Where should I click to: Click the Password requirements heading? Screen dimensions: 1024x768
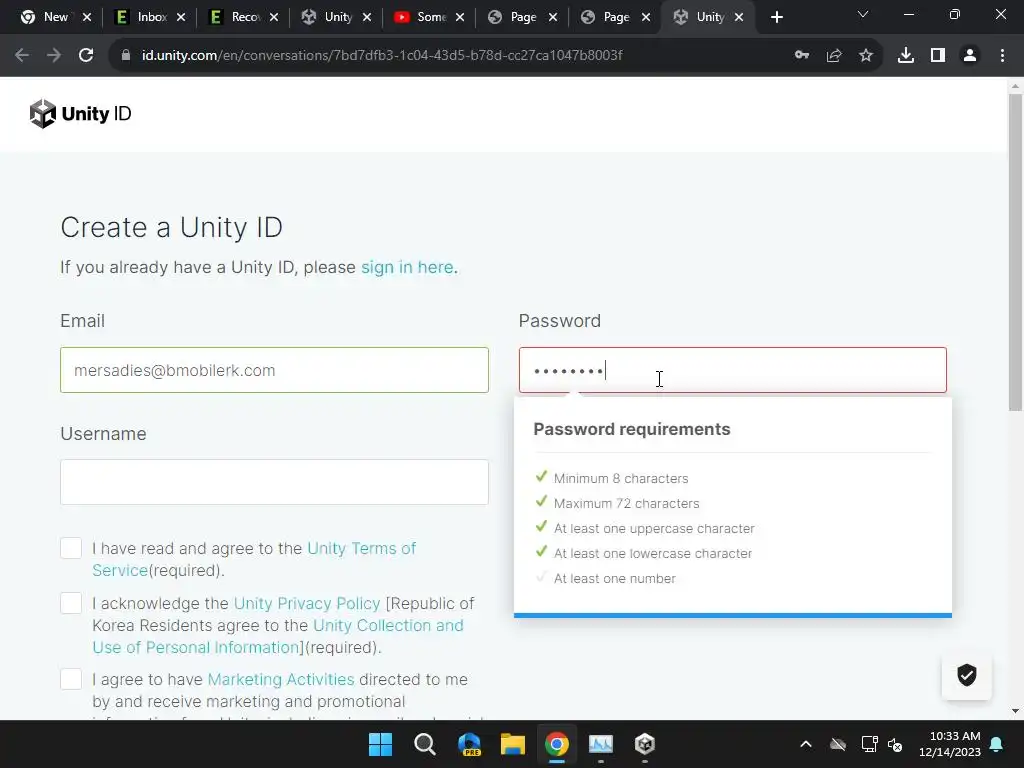632,429
